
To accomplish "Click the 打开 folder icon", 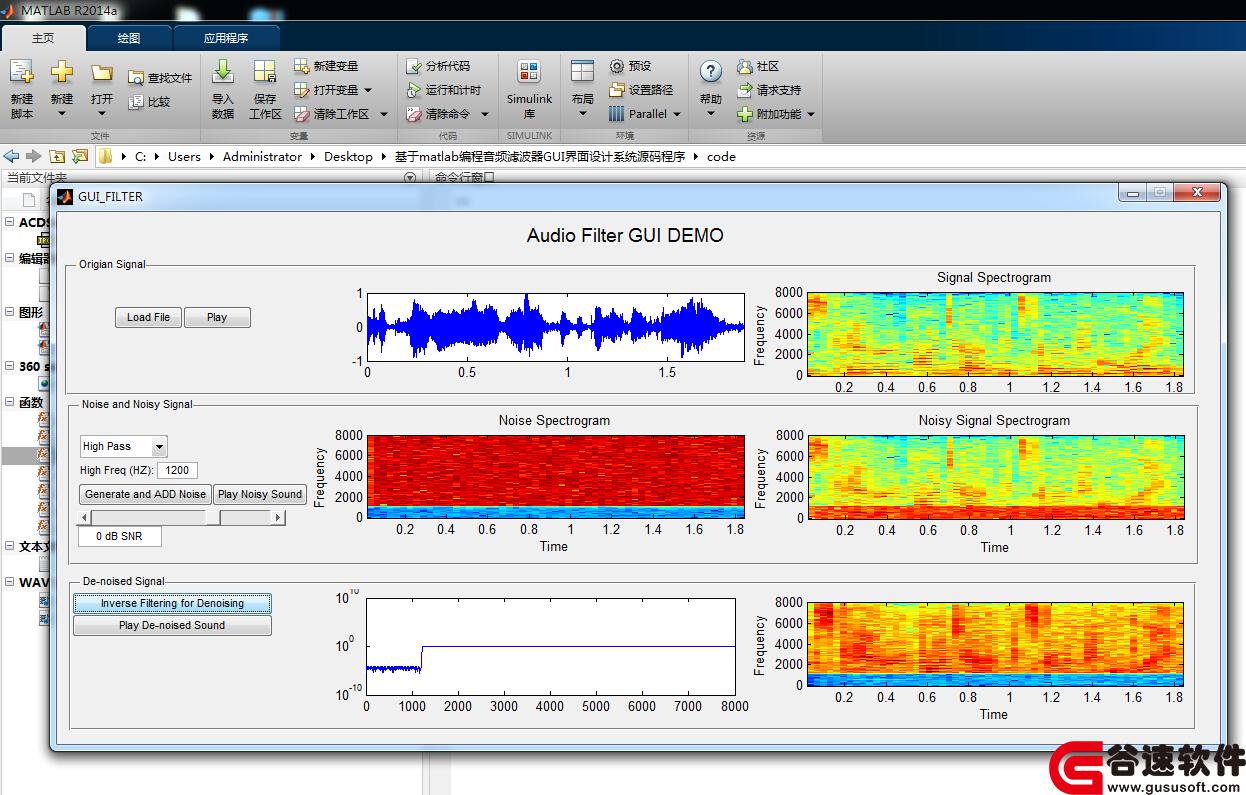I will [x=101, y=72].
